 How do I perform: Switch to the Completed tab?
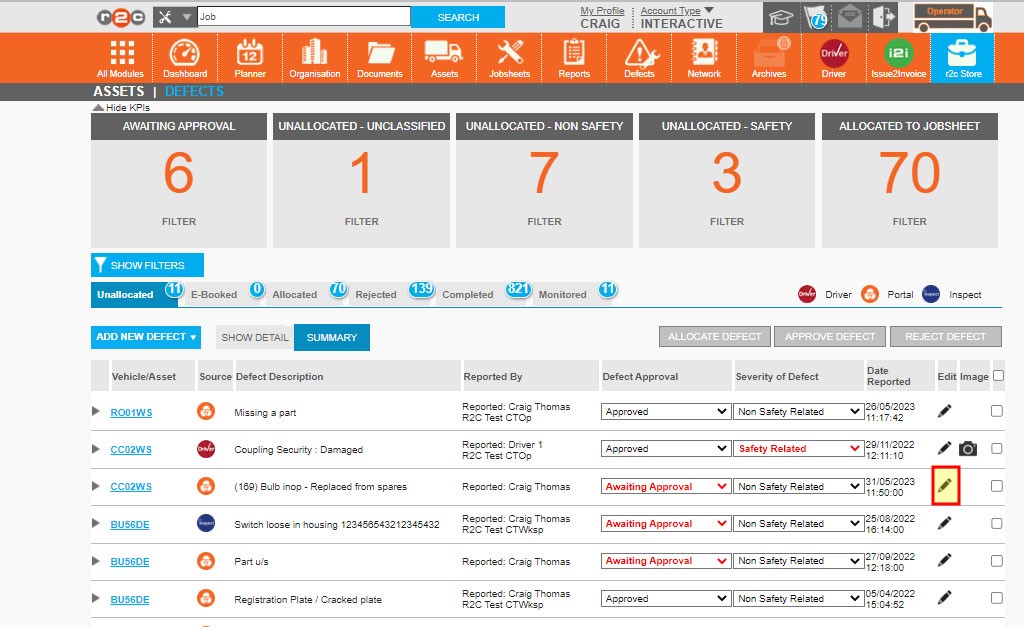coord(468,295)
